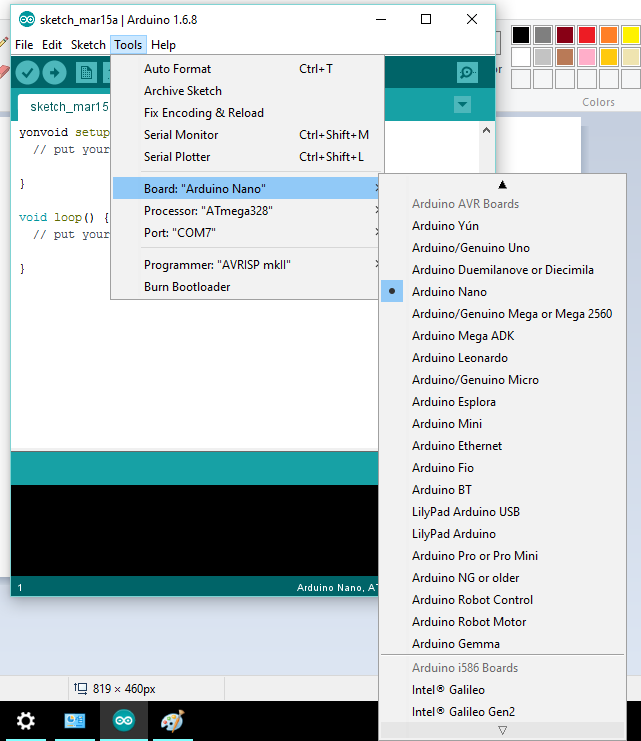Select the checked Arduino Nano board
The height and width of the screenshot is (741, 641).
tap(502, 292)
